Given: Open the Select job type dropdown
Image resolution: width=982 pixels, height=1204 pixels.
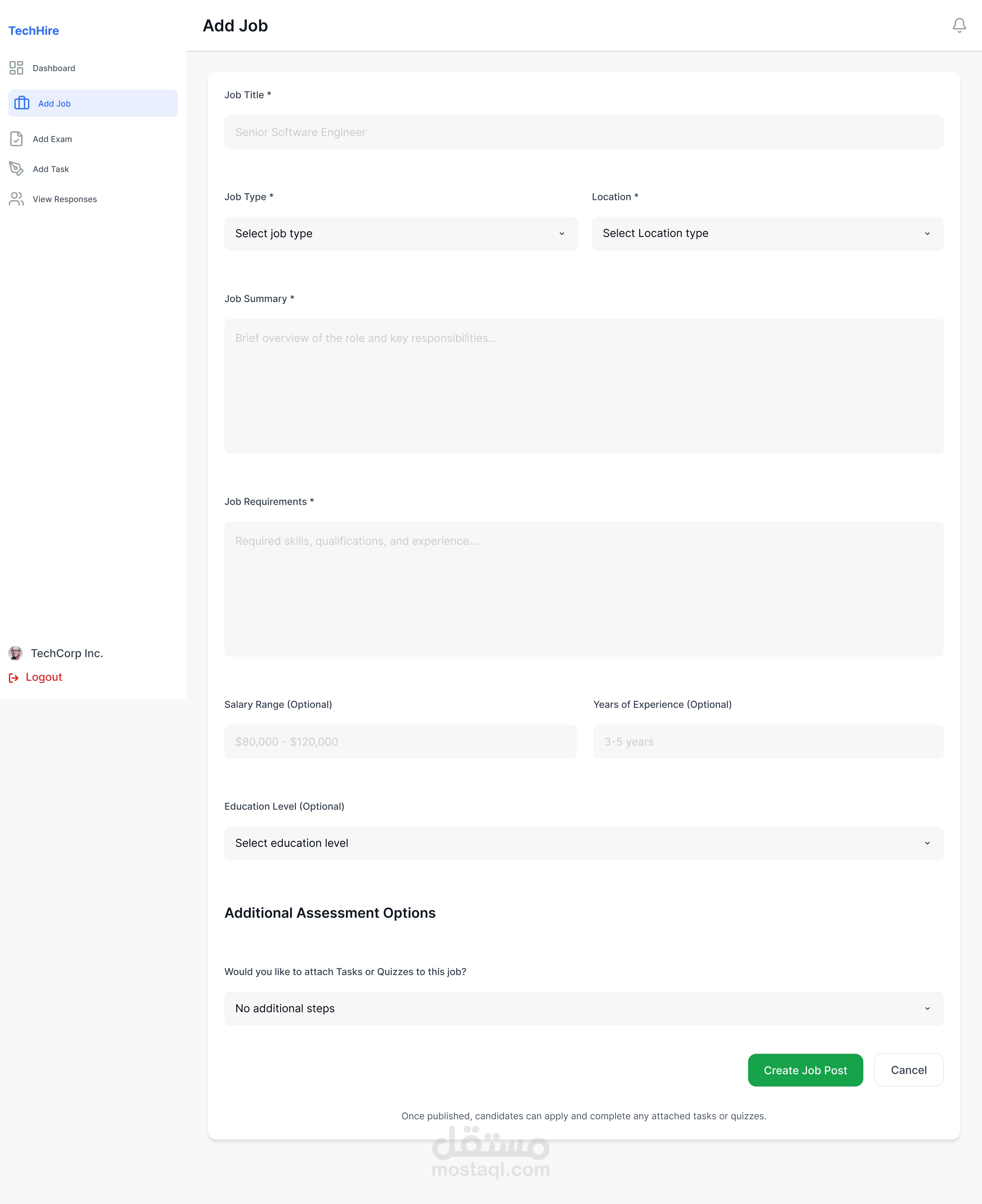Looking at the screenshot, I should (x=401, y=234).
